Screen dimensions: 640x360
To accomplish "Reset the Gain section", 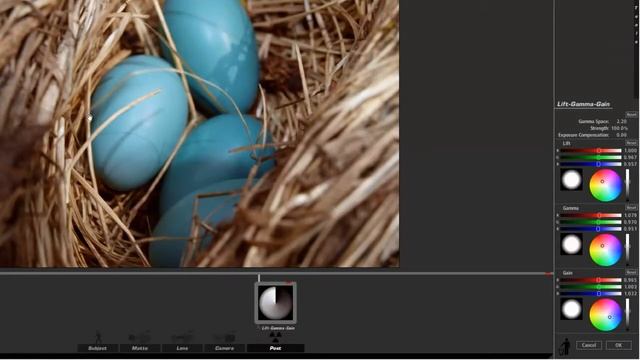I will (x=631, y=272).
